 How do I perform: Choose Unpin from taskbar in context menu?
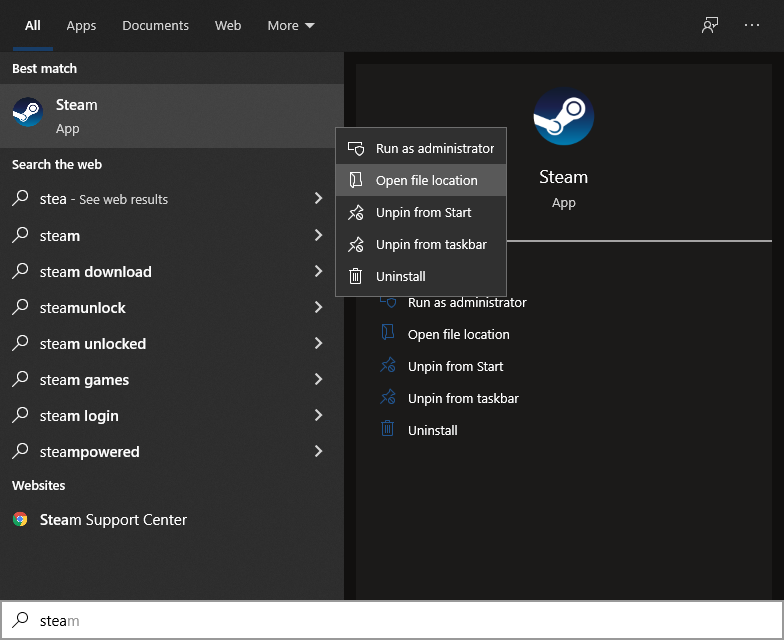click(x=431, y=244)
